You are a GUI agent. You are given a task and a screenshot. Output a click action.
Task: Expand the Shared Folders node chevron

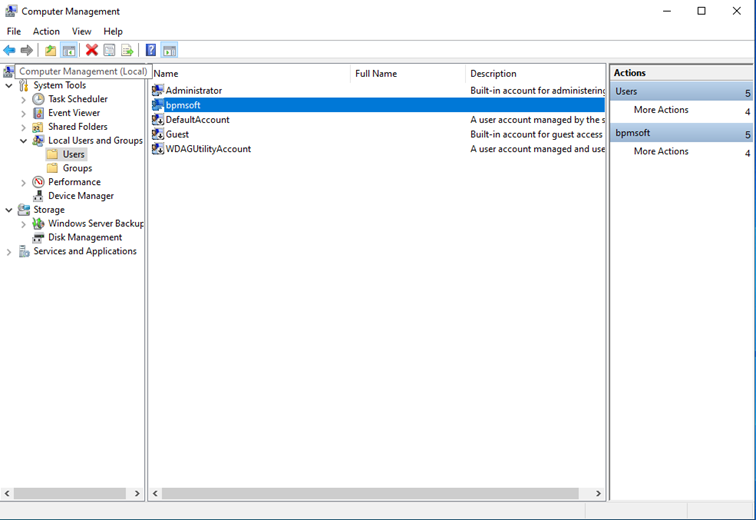[x=23, y=128]
